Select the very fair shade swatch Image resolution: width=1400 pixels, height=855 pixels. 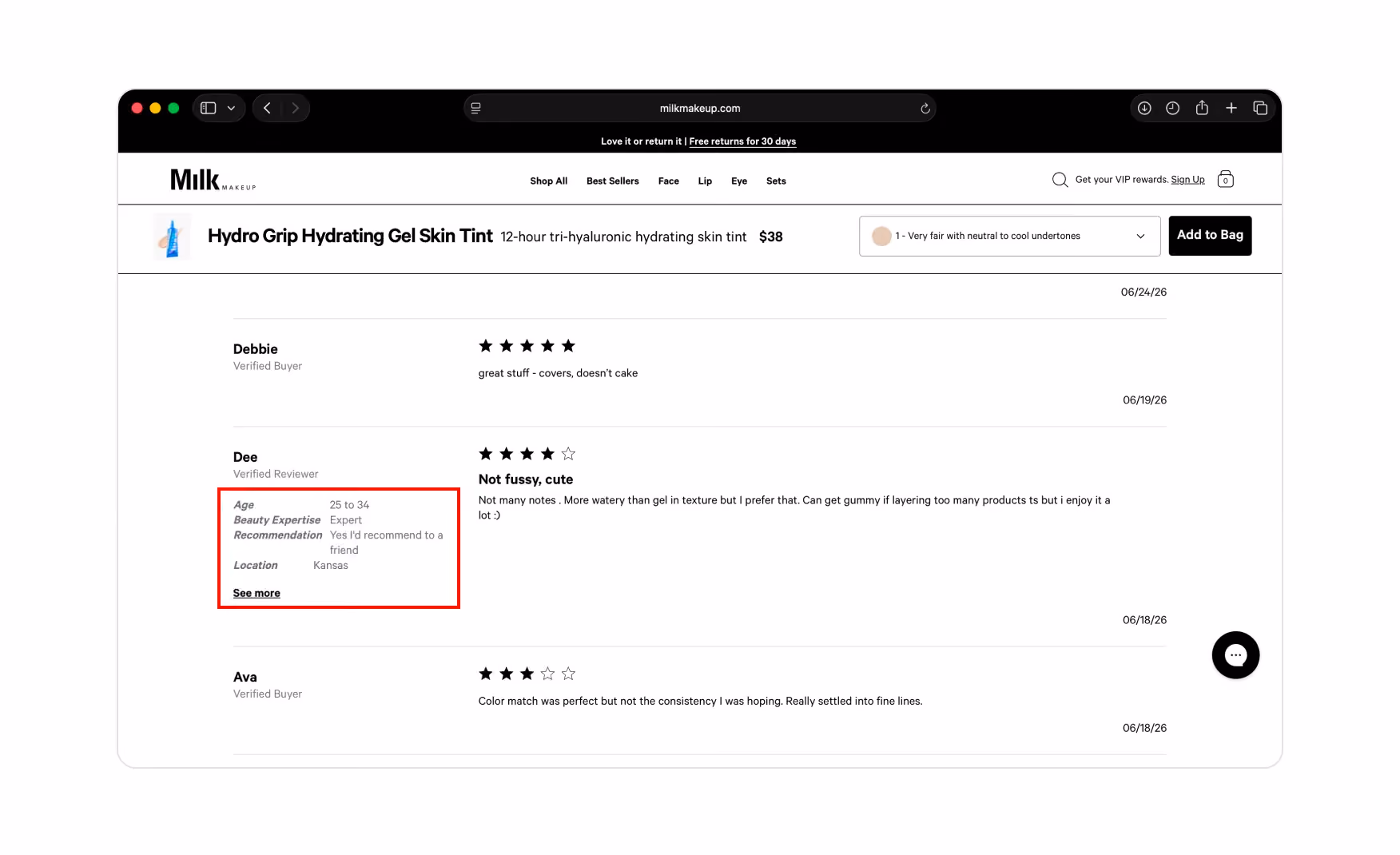[x=881, y=236]
